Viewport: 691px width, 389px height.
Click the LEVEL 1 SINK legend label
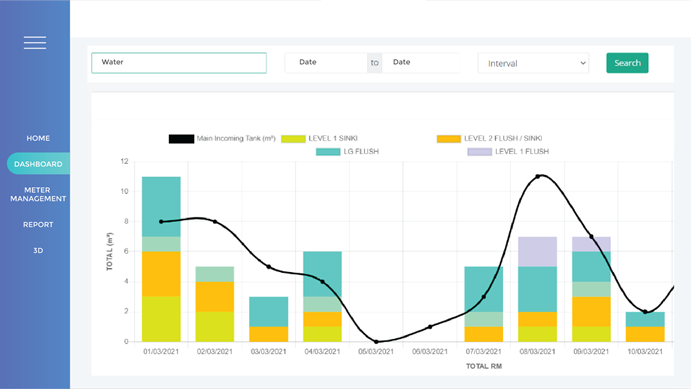click(x=333, y=138)
